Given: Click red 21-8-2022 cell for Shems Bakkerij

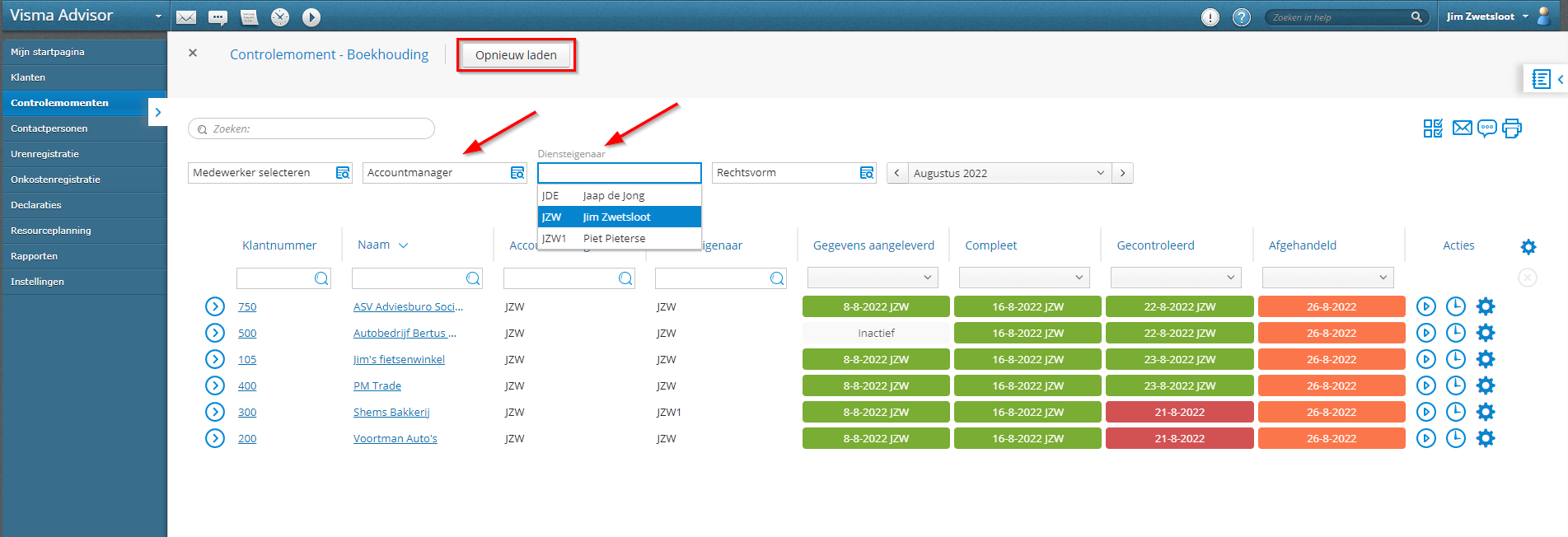Looking at the screenshot, I should tap(1179, 412).
